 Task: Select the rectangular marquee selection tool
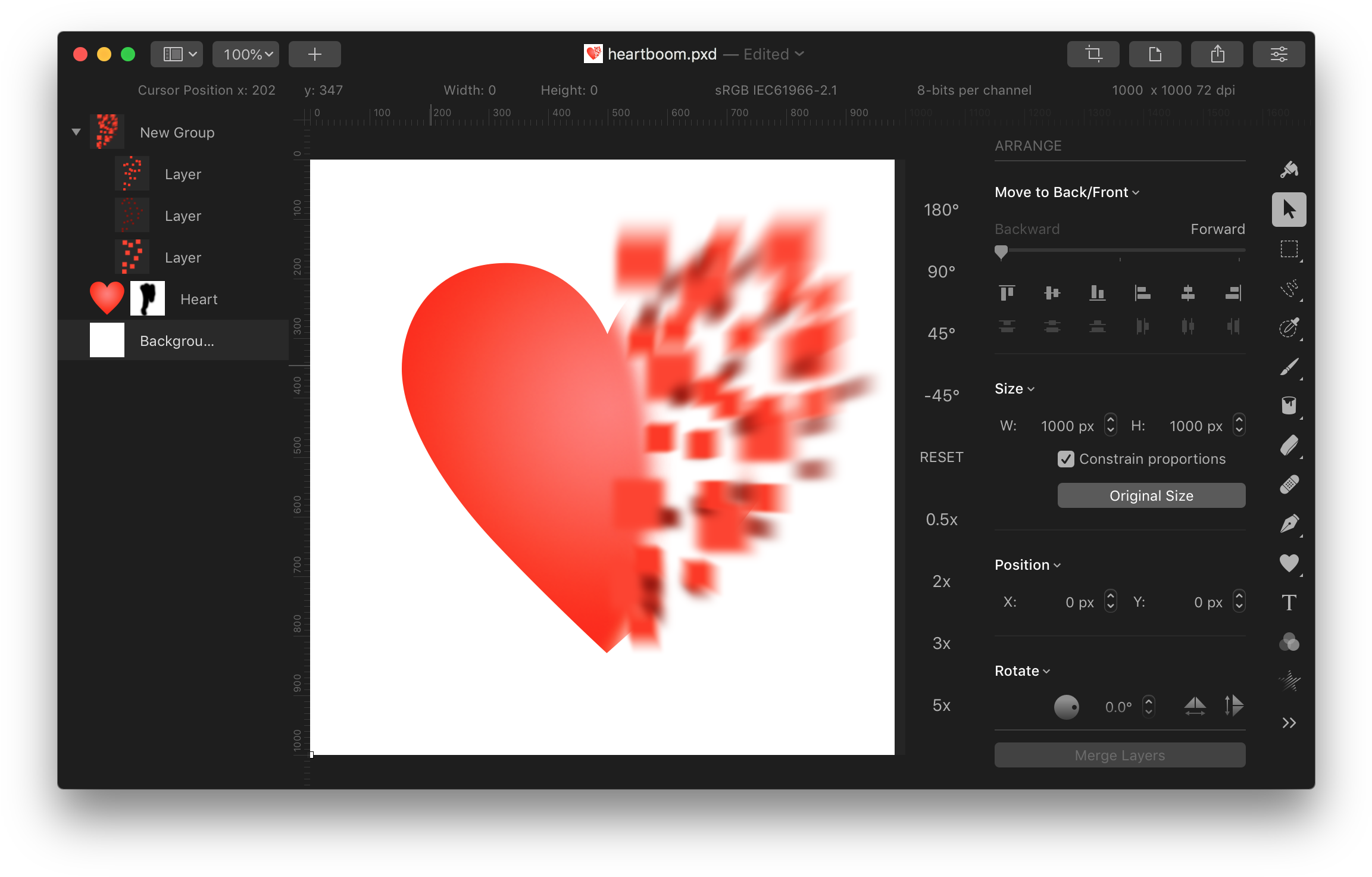pyautogui.click(x=1289, y=249)
